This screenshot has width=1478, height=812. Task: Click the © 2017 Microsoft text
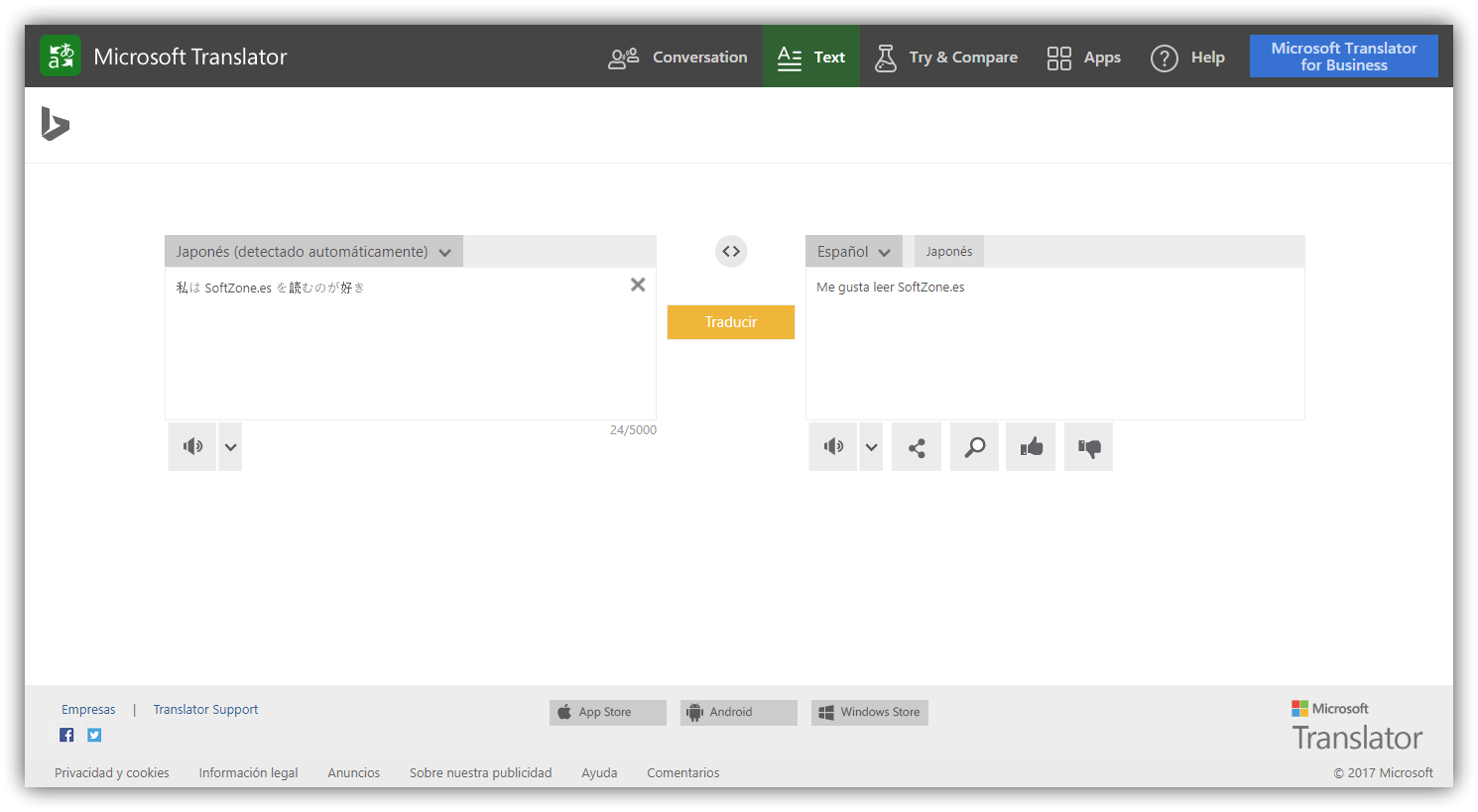click(1383, 773)
